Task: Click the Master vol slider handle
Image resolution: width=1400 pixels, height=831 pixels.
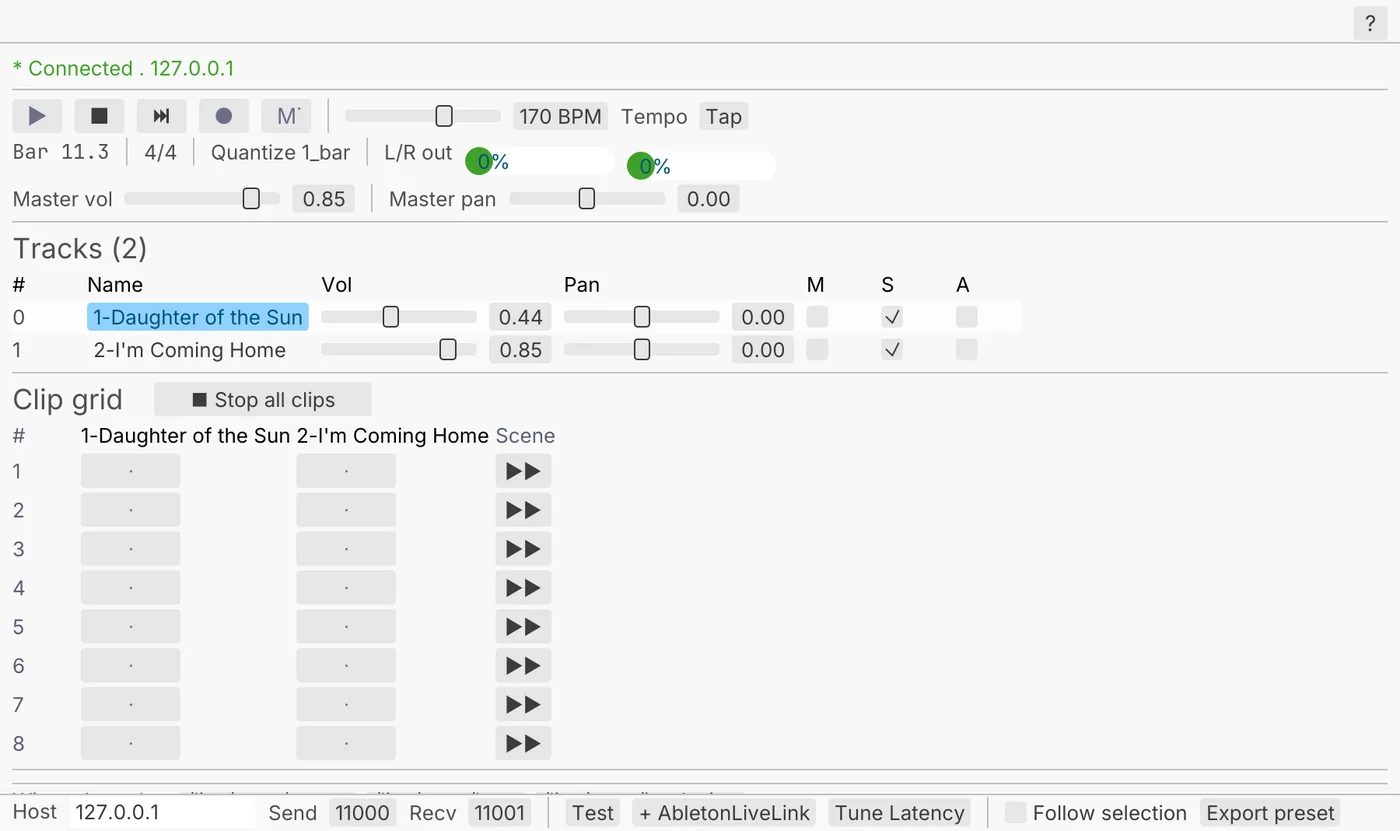Action: click(x=251, y=199)
